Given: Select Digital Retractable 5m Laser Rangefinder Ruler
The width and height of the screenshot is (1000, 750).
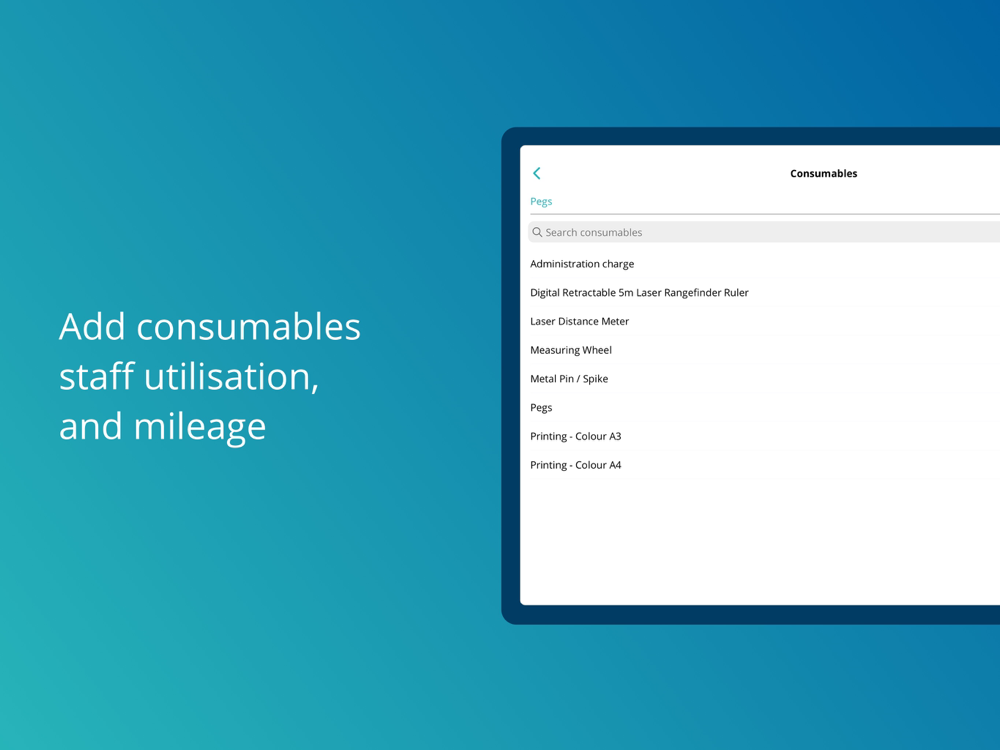Looking at the screenshot, I should (765, 292).
